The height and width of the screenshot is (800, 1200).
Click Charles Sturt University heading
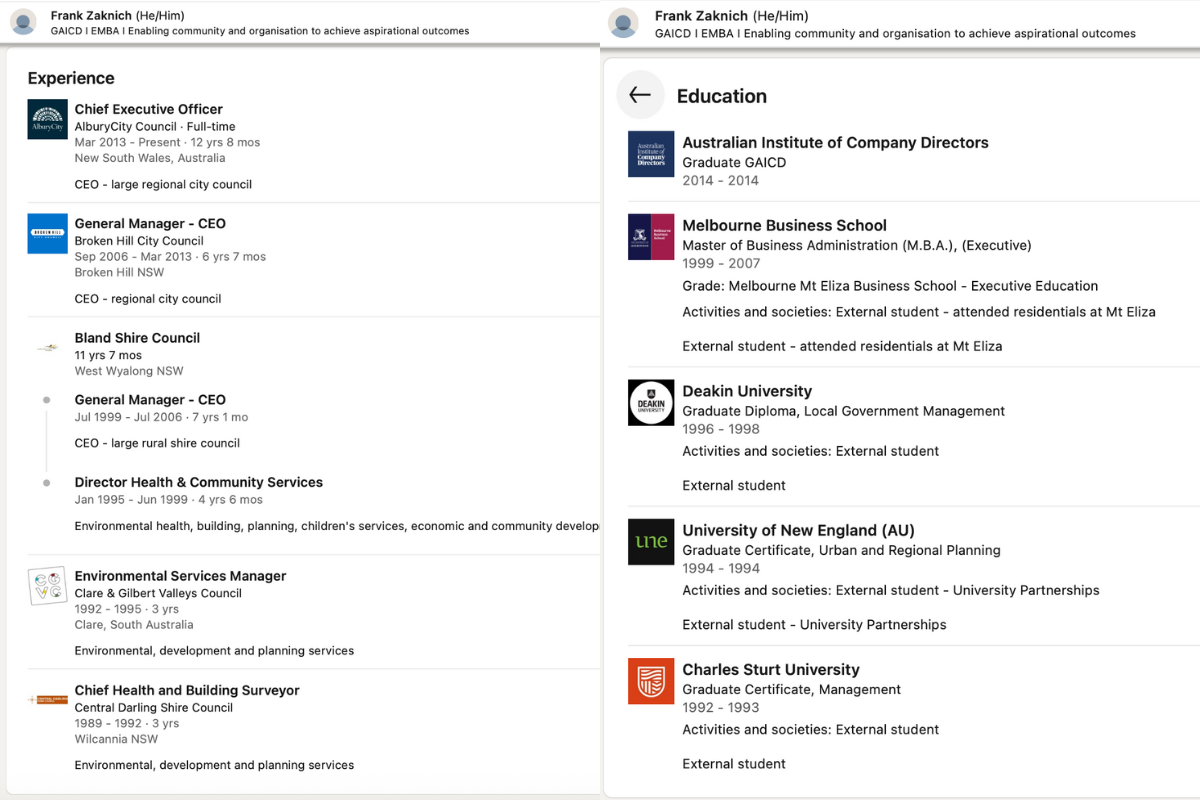tap(770, 670)
